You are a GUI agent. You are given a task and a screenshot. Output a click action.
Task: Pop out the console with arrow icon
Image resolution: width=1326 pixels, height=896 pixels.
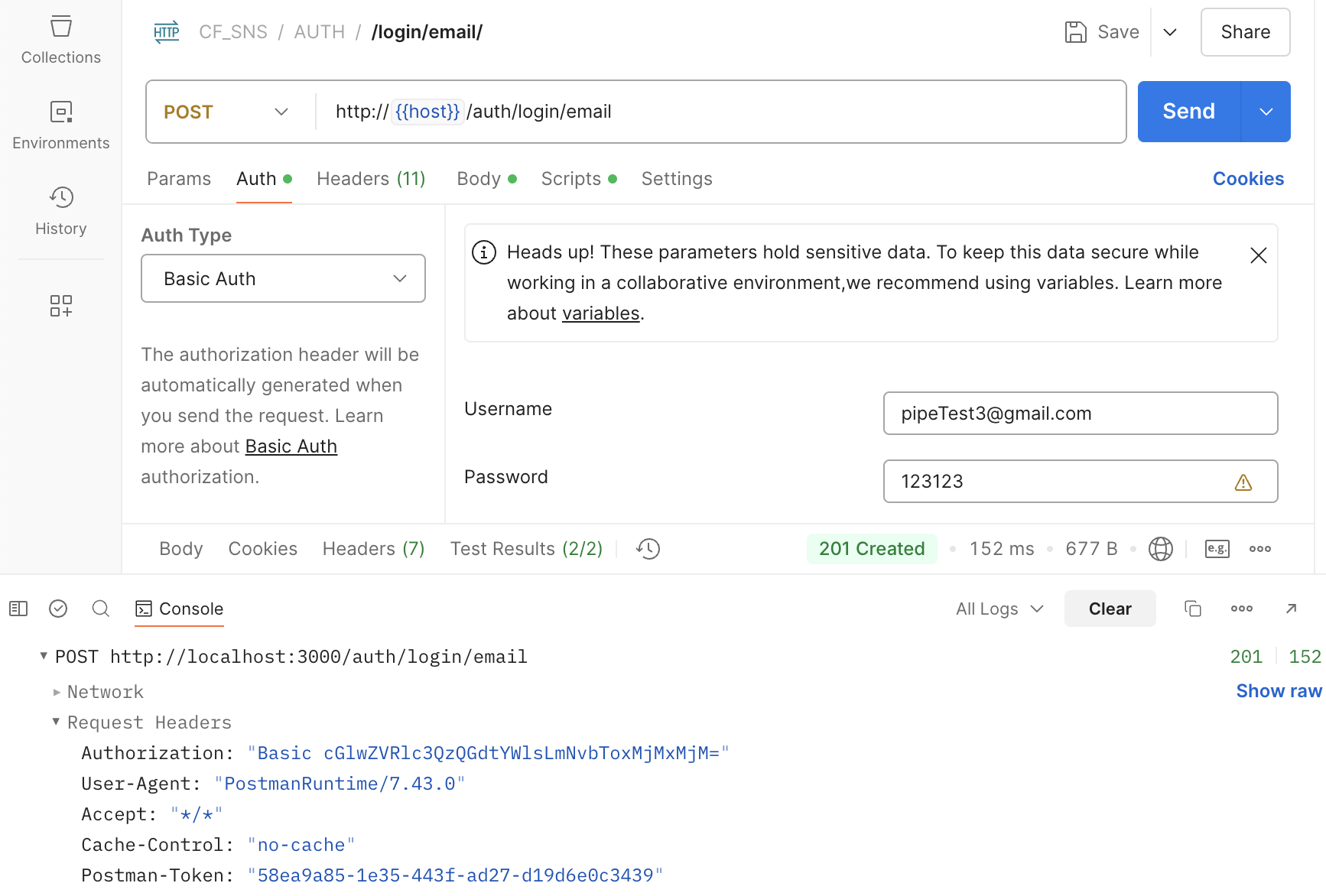coord(1291,609)
